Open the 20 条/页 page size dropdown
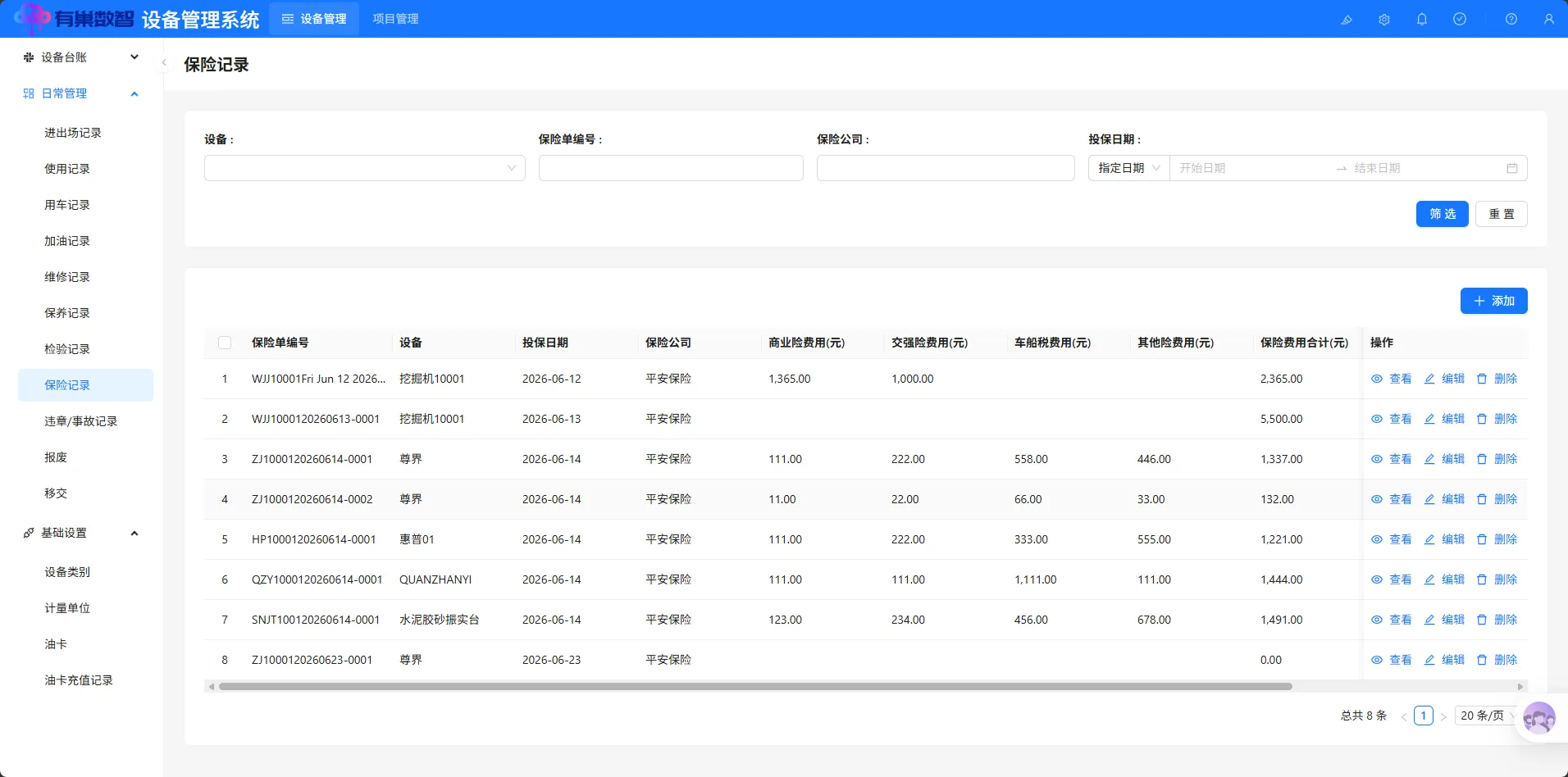This screenshot has height=777, width=1568. click(x=1488, y=716)
